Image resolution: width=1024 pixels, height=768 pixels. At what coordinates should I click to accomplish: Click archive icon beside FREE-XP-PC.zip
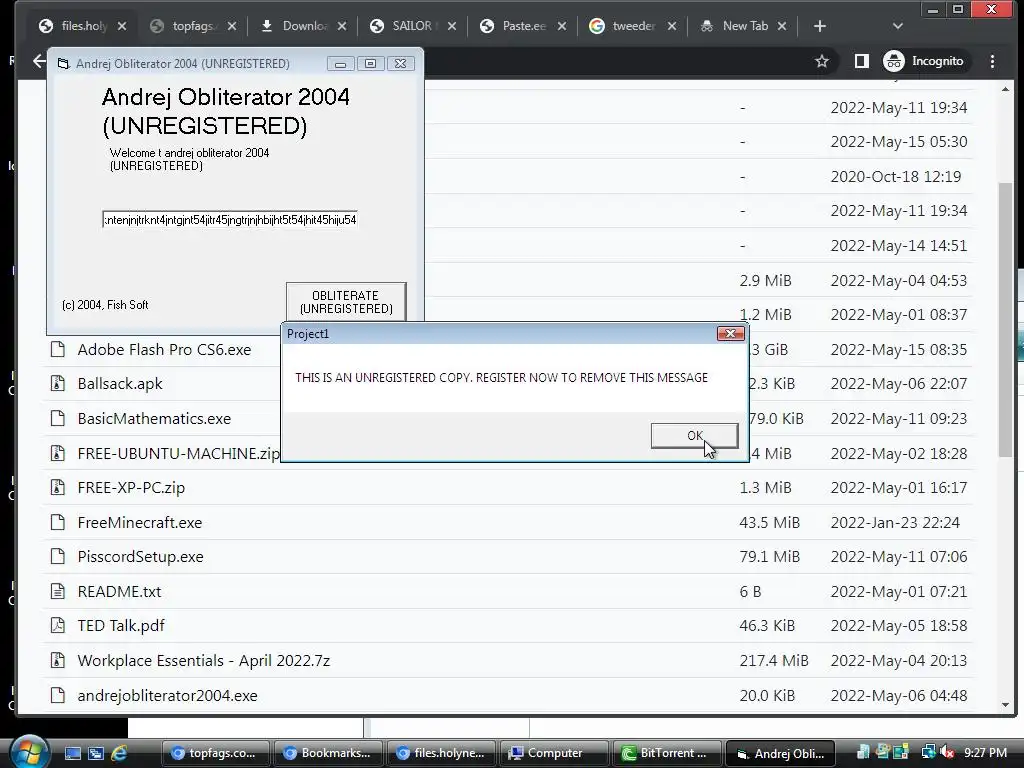57,487
